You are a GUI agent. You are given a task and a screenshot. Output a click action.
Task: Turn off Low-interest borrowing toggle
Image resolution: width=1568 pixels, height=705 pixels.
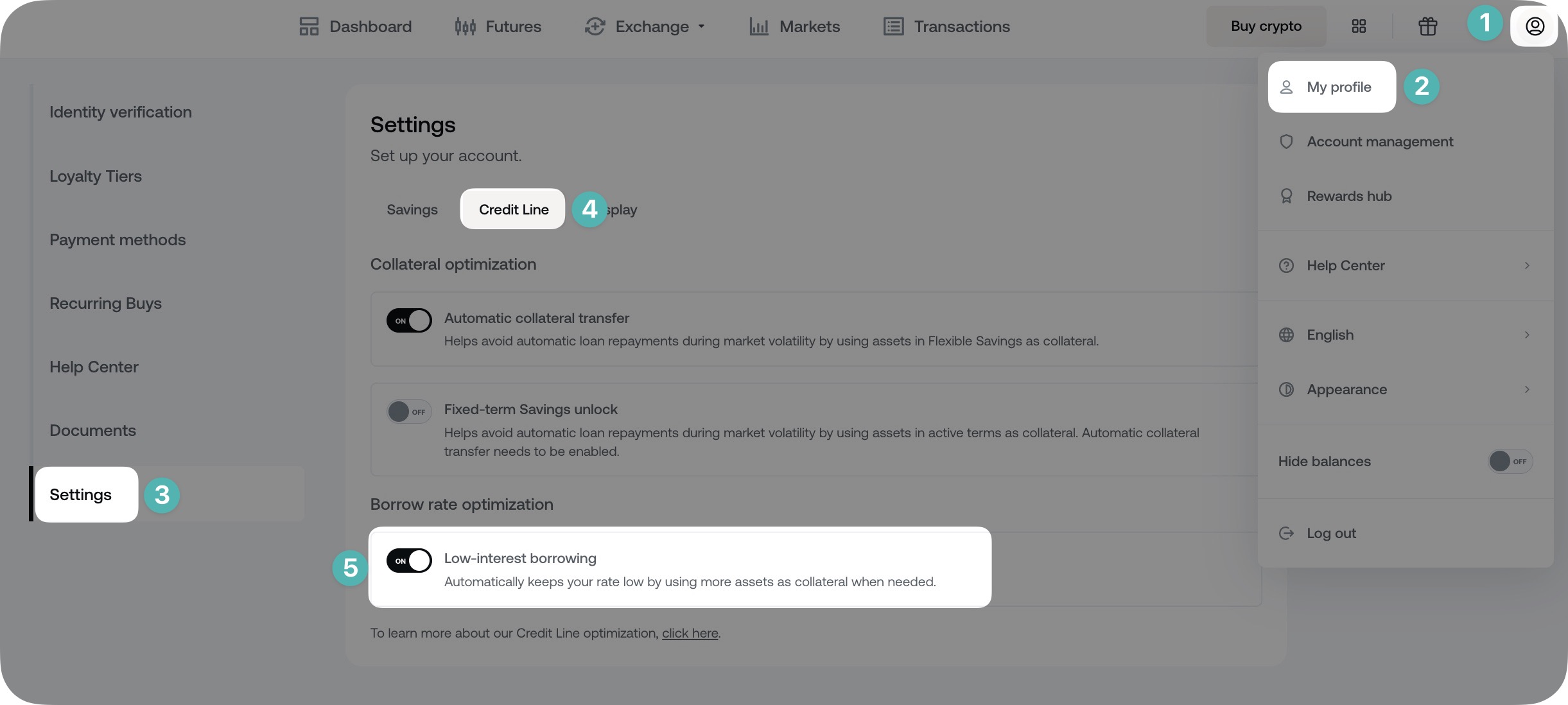(409, 561)
